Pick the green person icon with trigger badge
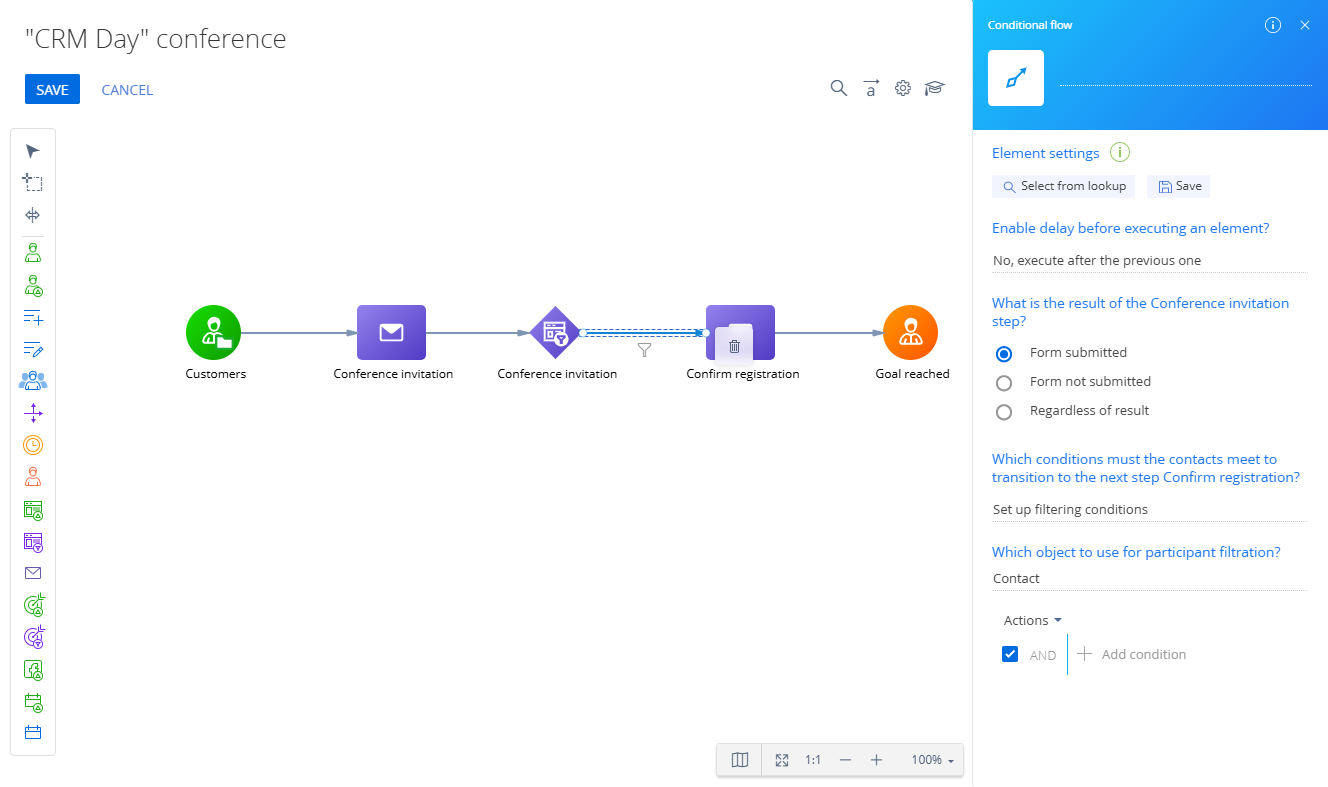 pyautogui.click(x=33, y=285)
